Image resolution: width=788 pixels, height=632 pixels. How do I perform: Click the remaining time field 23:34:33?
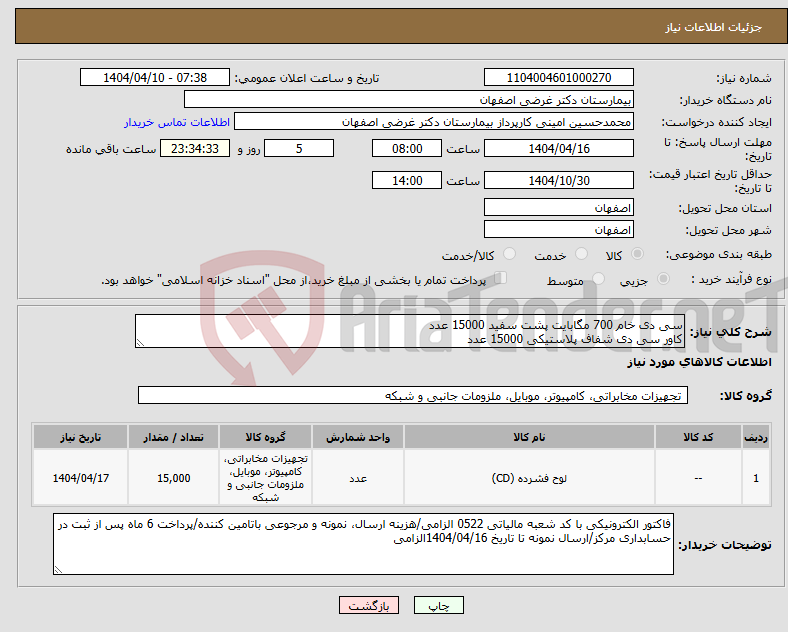tap(195, 148)
